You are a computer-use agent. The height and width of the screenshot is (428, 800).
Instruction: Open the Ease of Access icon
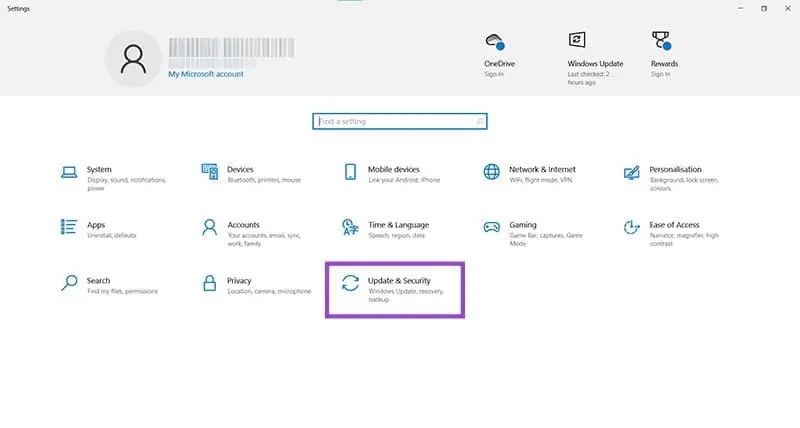[632, 227]
